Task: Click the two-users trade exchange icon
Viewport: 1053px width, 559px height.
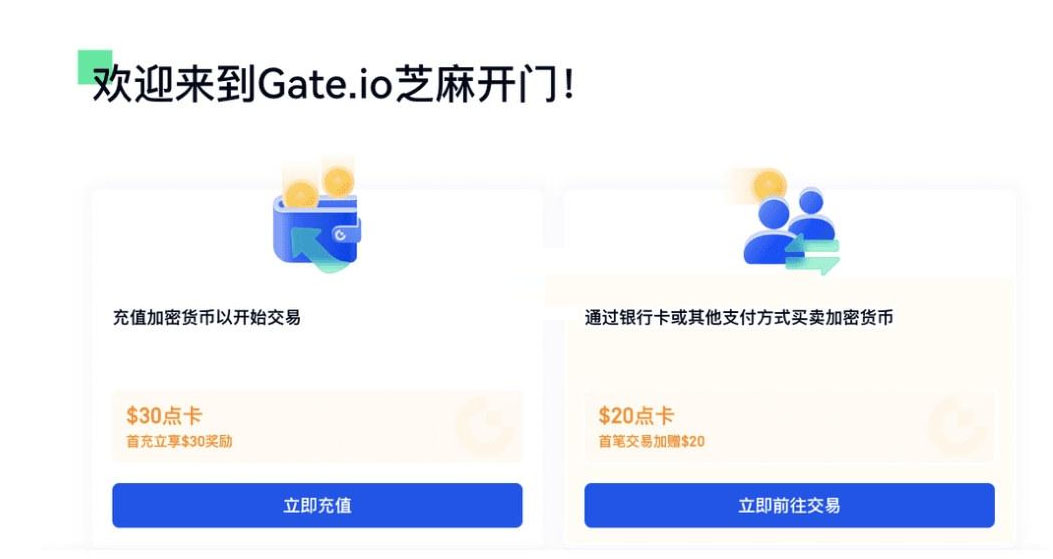Action: 790,222
